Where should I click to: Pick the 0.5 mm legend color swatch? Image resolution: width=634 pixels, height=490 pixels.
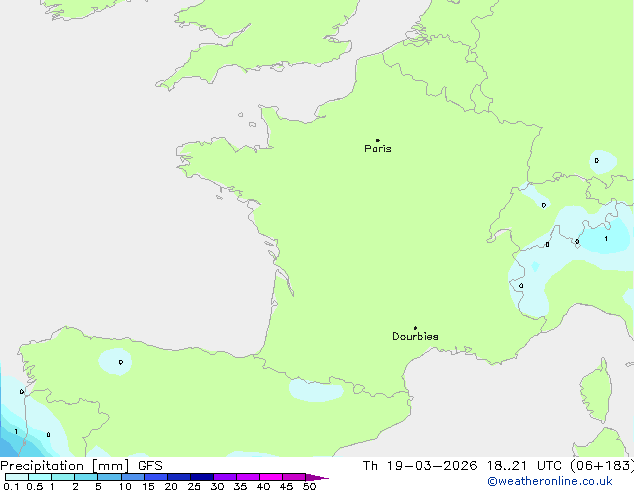click(40, 477)
